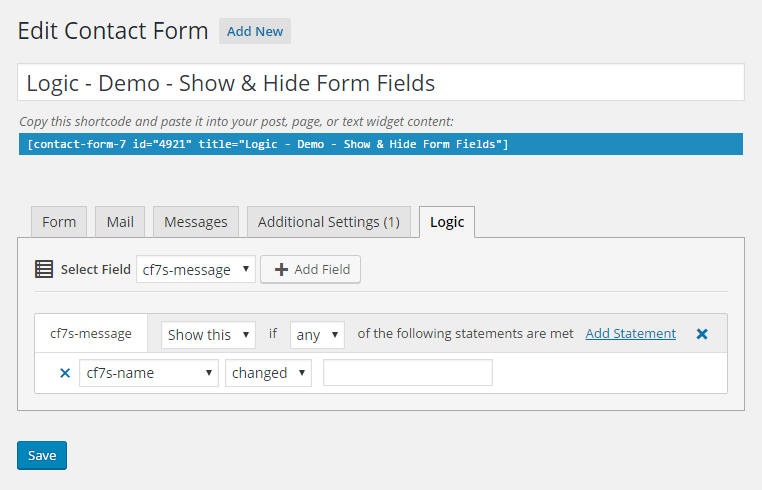Click the Add New button
762x490 pixels.
pos(255,31)
